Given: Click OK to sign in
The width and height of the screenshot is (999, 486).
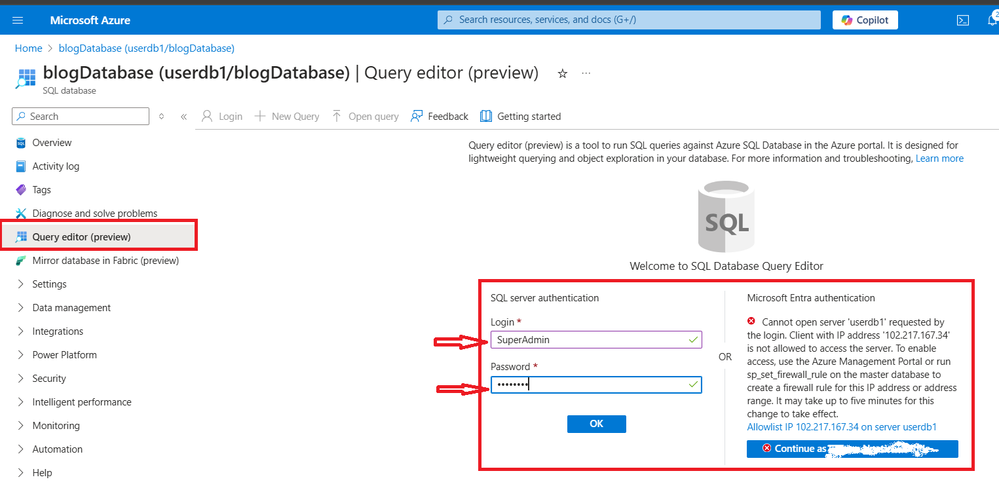Looking at the screenshot, I should [596, 424].
